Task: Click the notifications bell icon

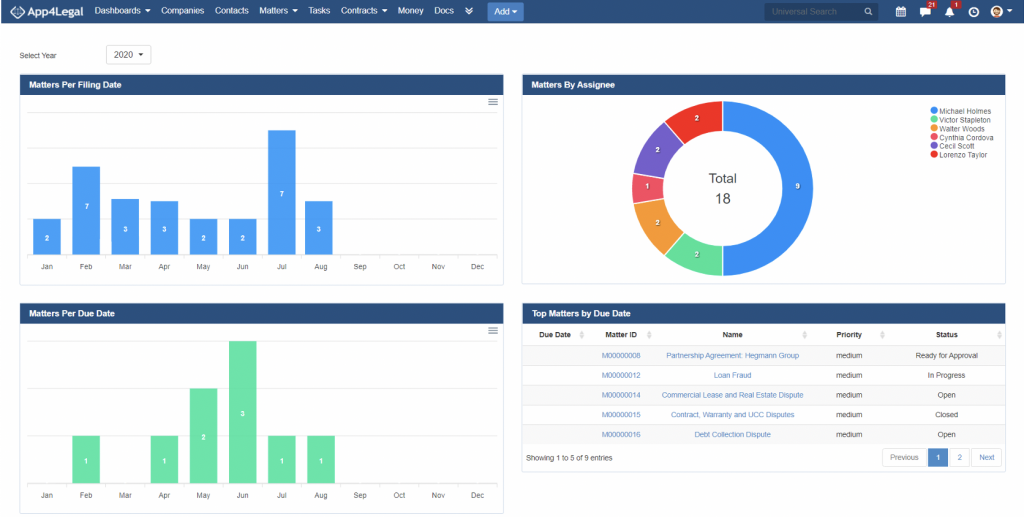Action: pyautogui.click(x=949, y=12)
